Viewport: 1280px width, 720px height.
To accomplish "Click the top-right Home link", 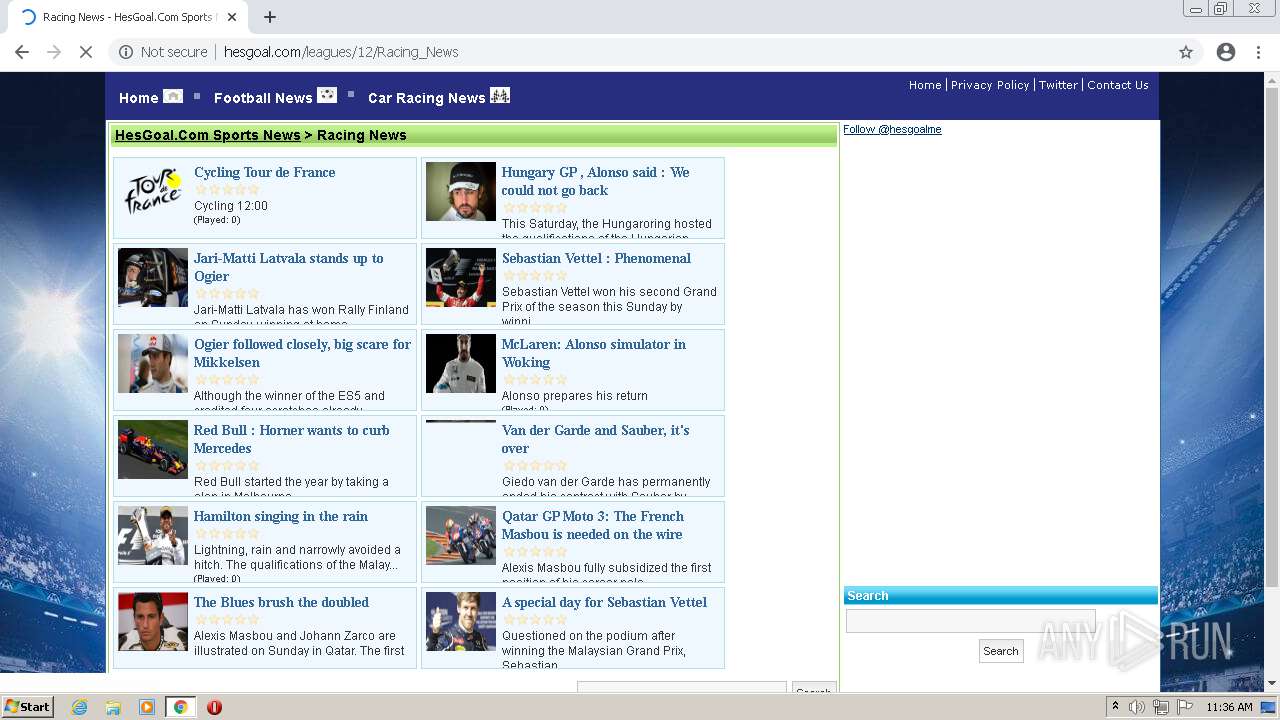I will 925,85.
